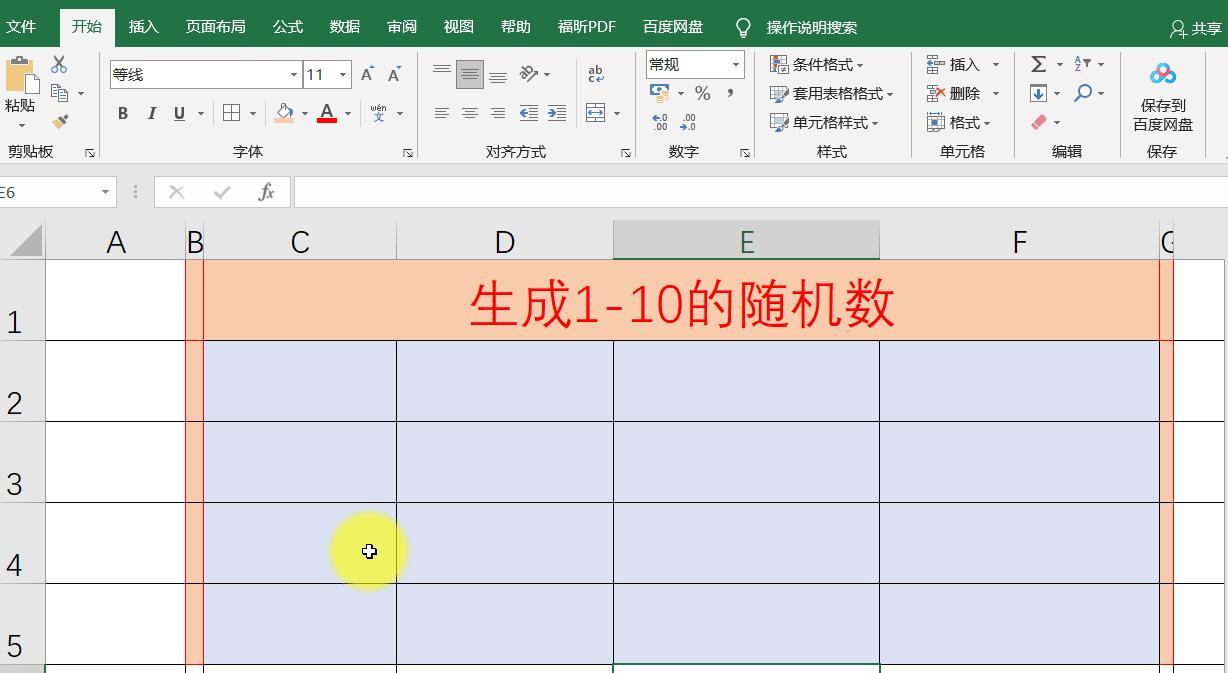This screenshot has width=1228, height=673.
Task: Decrease indent in alignment group
Action: pos(528,113)
